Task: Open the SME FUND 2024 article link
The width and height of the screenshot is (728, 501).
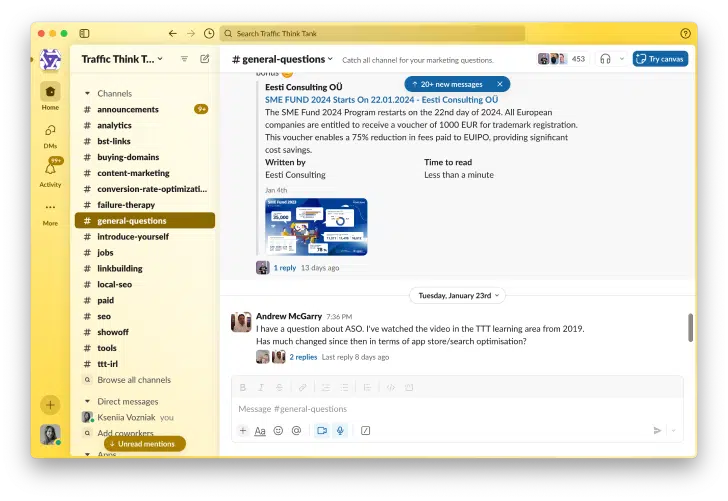Action: pyautogui.click(x=381, y=100)
